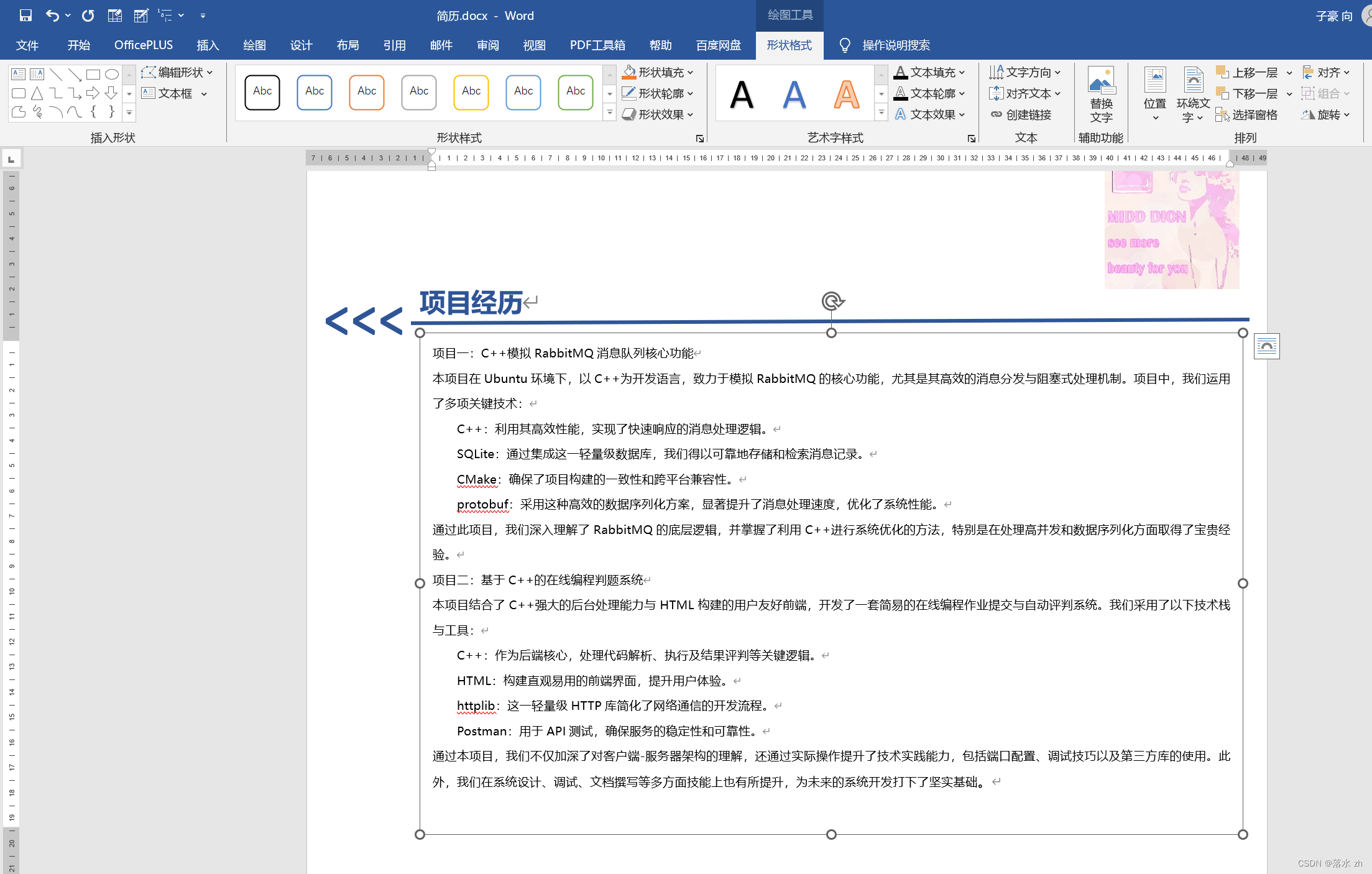Click the layout options icon beside the text box

(x=1266, y=346)
